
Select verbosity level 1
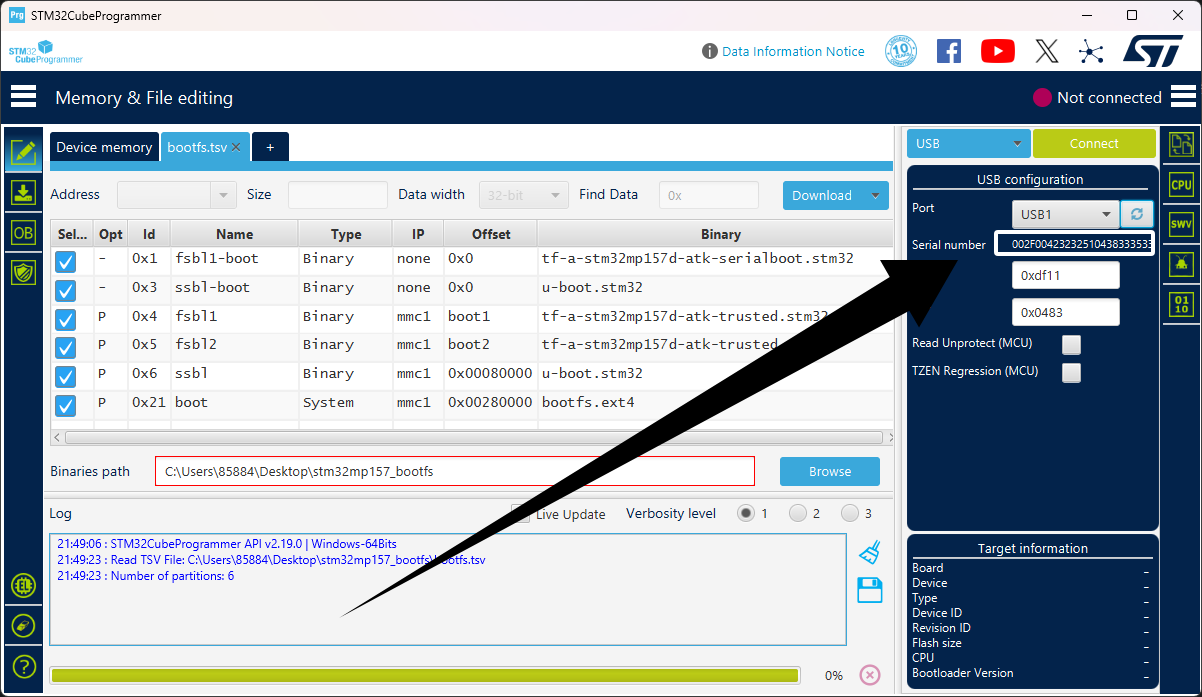click(746, 513)
